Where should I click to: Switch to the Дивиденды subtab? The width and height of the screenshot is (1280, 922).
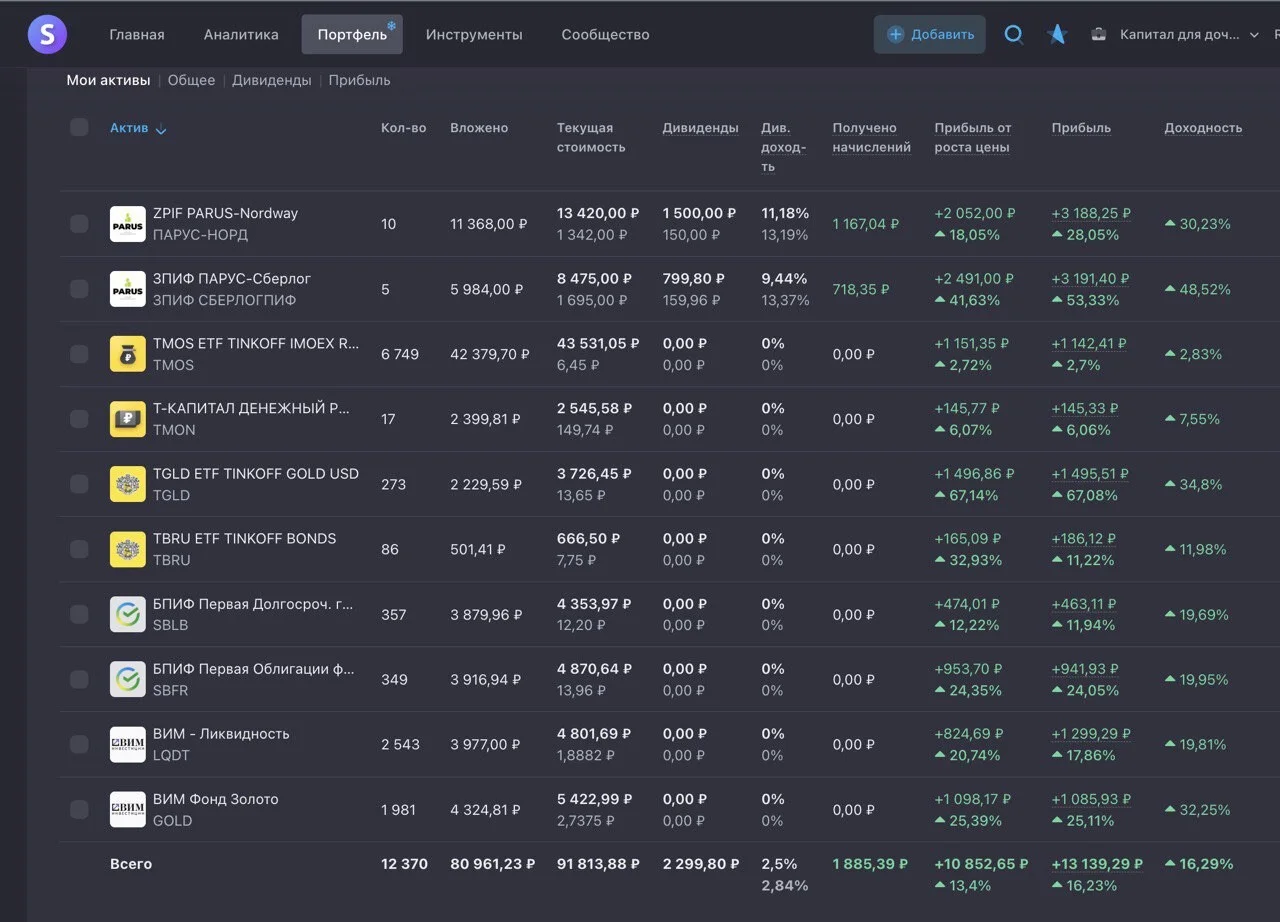coord(272,80)
